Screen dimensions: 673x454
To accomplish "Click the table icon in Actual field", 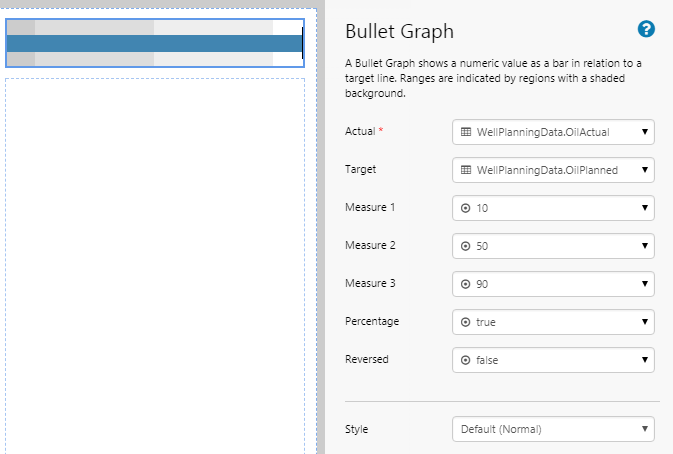I will tap(466, 132).
